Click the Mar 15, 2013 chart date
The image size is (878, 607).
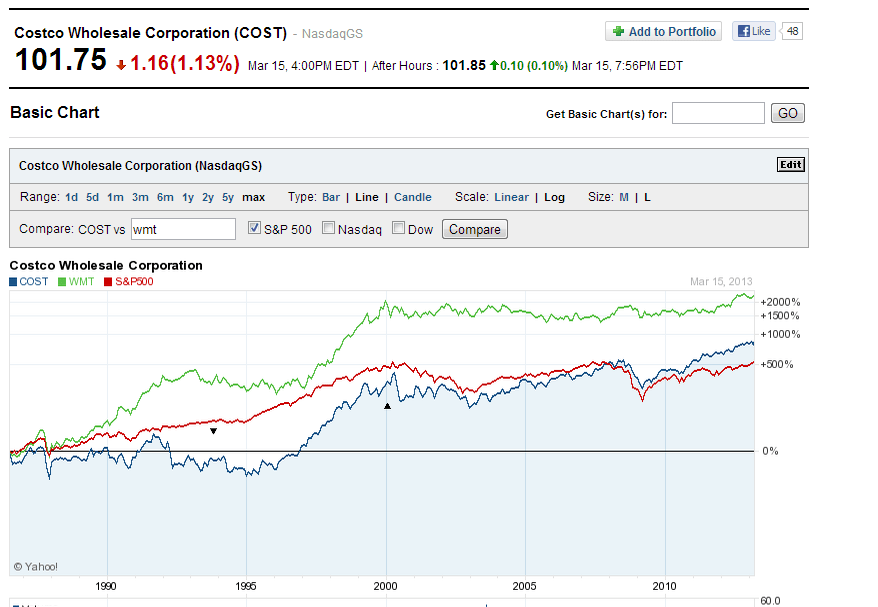(721, 282)
